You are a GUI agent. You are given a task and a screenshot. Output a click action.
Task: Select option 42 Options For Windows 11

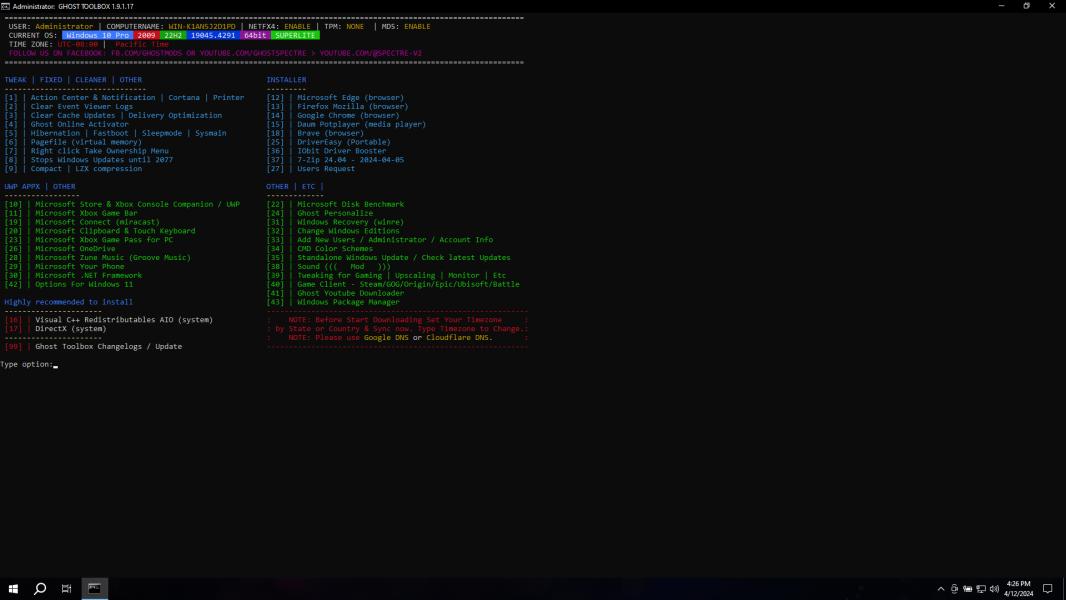tap(69, 284)
